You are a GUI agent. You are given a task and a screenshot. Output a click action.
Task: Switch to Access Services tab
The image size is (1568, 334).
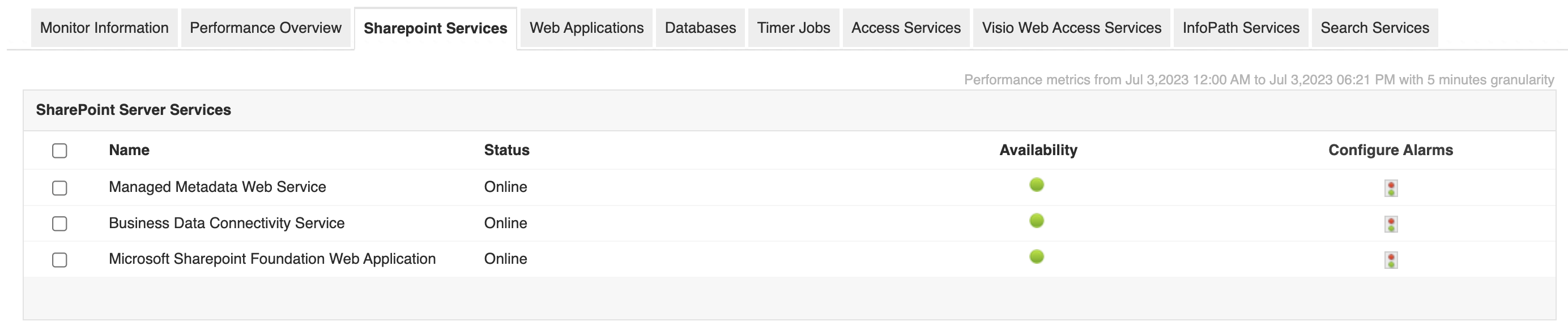click(906, 28)
